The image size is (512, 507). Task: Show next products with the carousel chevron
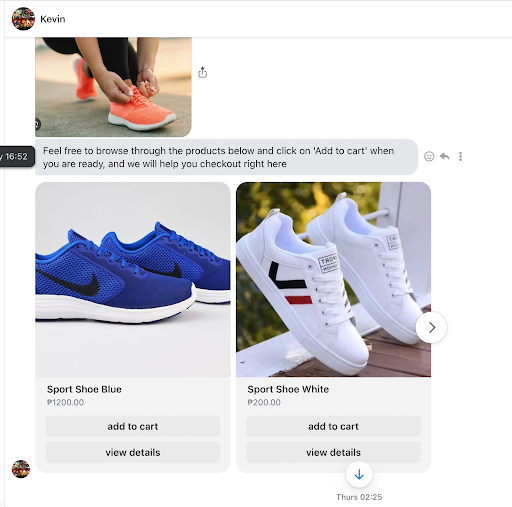tap(431, 327)
